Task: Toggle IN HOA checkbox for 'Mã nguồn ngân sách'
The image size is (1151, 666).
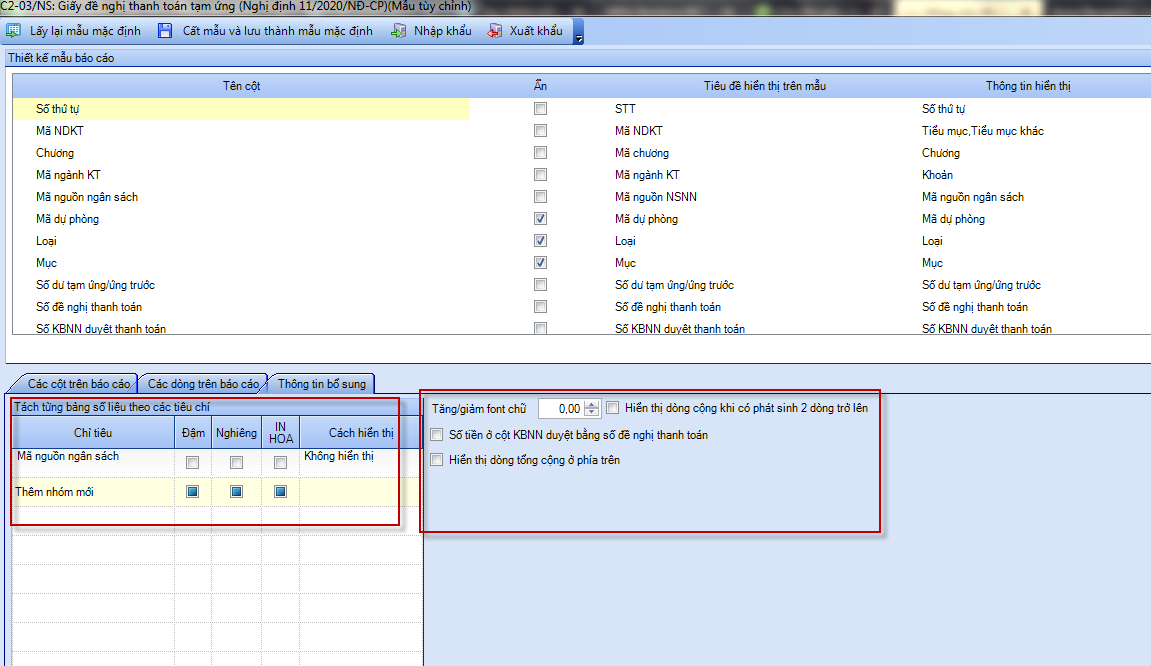Action: click(280, 463)
